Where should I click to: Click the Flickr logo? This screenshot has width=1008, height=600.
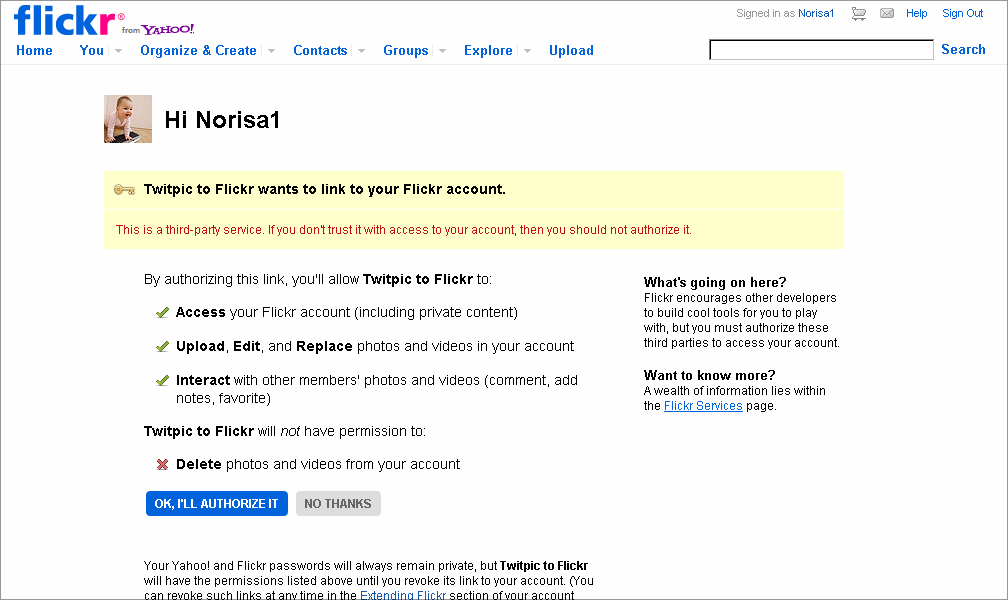point(64,21)
